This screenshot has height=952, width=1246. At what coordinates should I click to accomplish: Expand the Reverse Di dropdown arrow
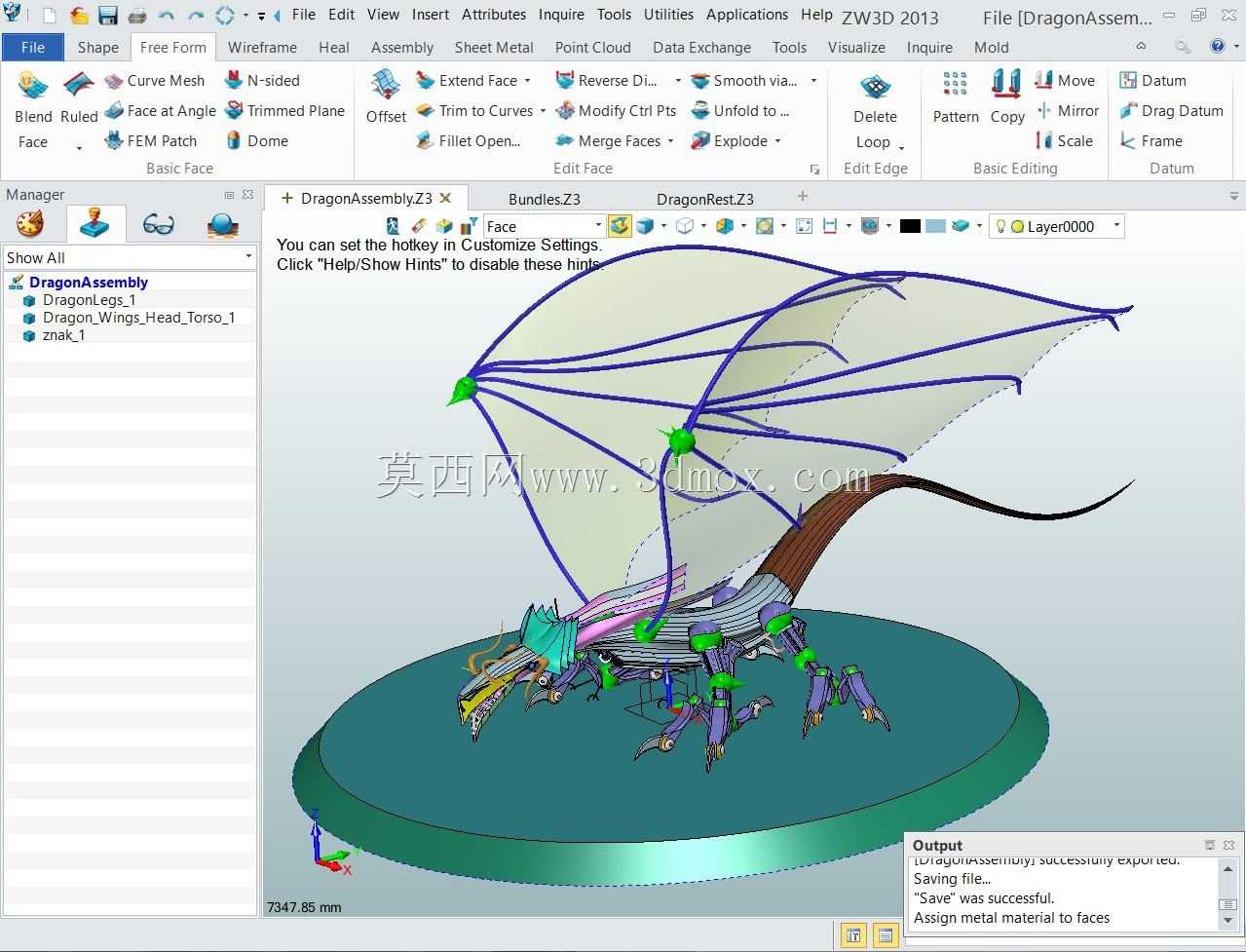[678, 81]
